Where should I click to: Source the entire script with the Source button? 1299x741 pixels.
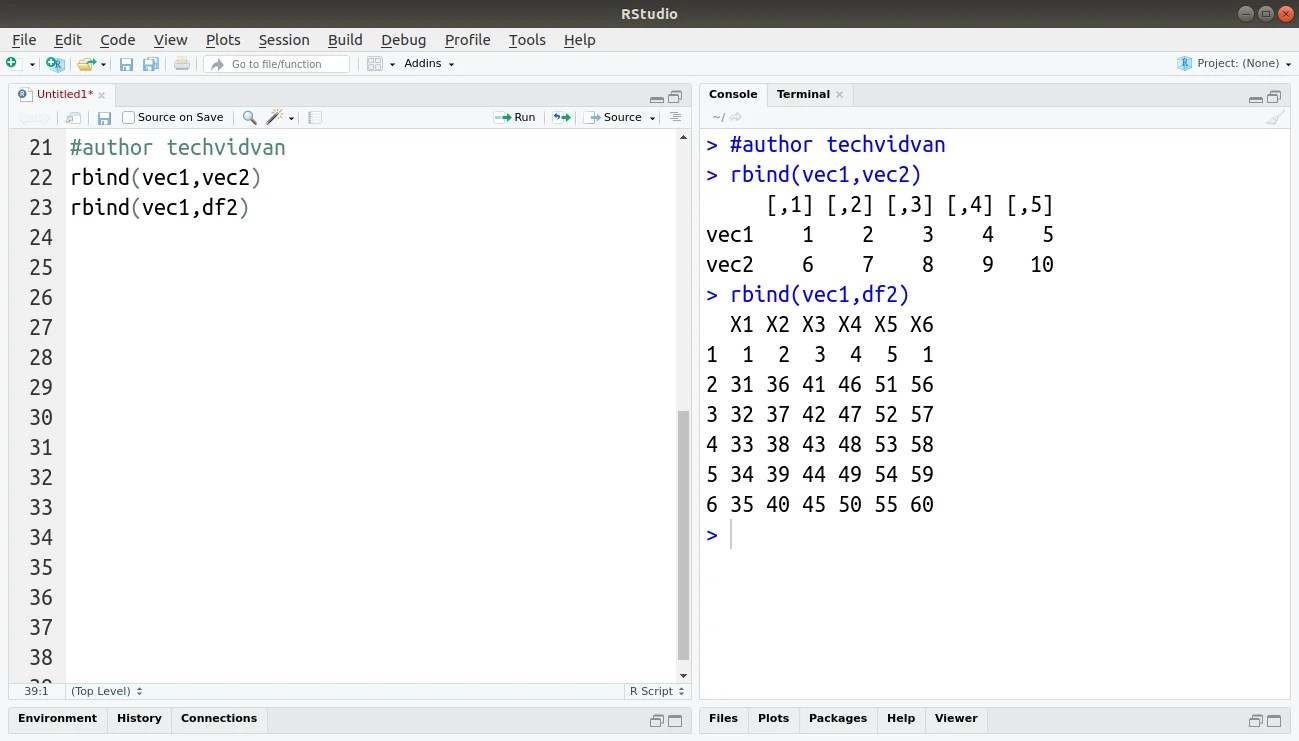(x=618, y=117)
